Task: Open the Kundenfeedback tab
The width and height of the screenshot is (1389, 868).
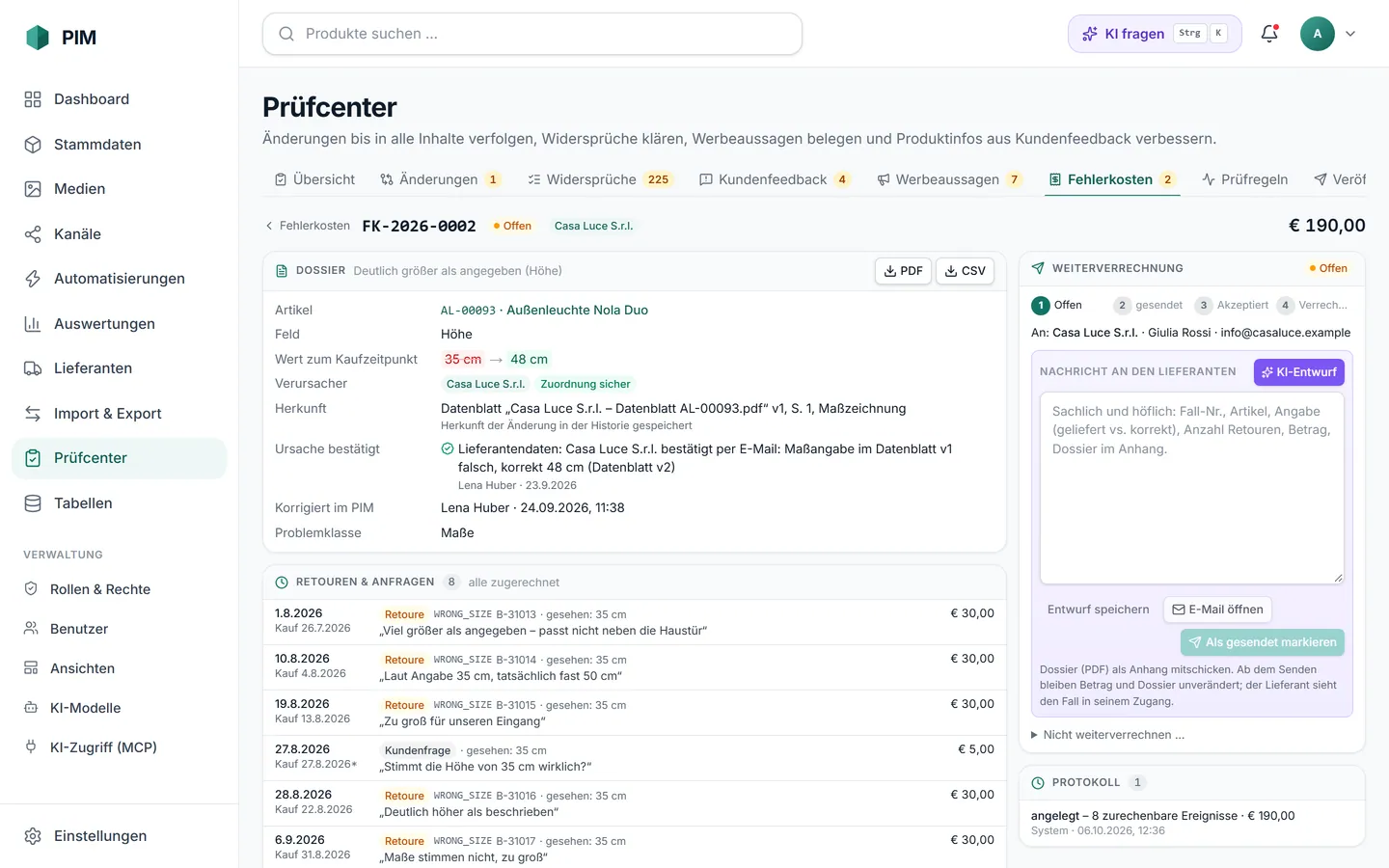Action: [774, 179]
